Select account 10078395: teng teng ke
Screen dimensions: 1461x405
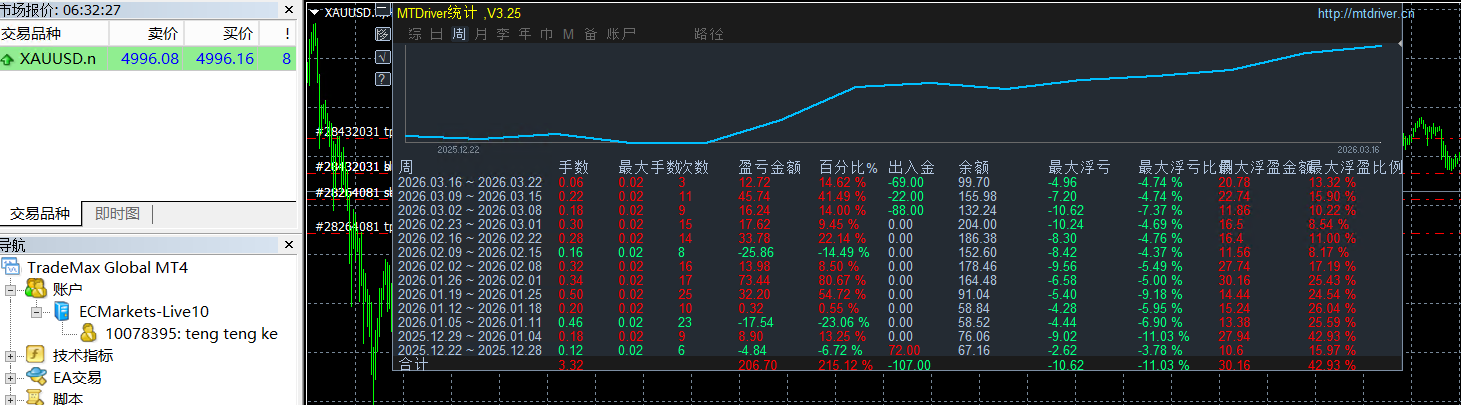(x=191, y=333)
